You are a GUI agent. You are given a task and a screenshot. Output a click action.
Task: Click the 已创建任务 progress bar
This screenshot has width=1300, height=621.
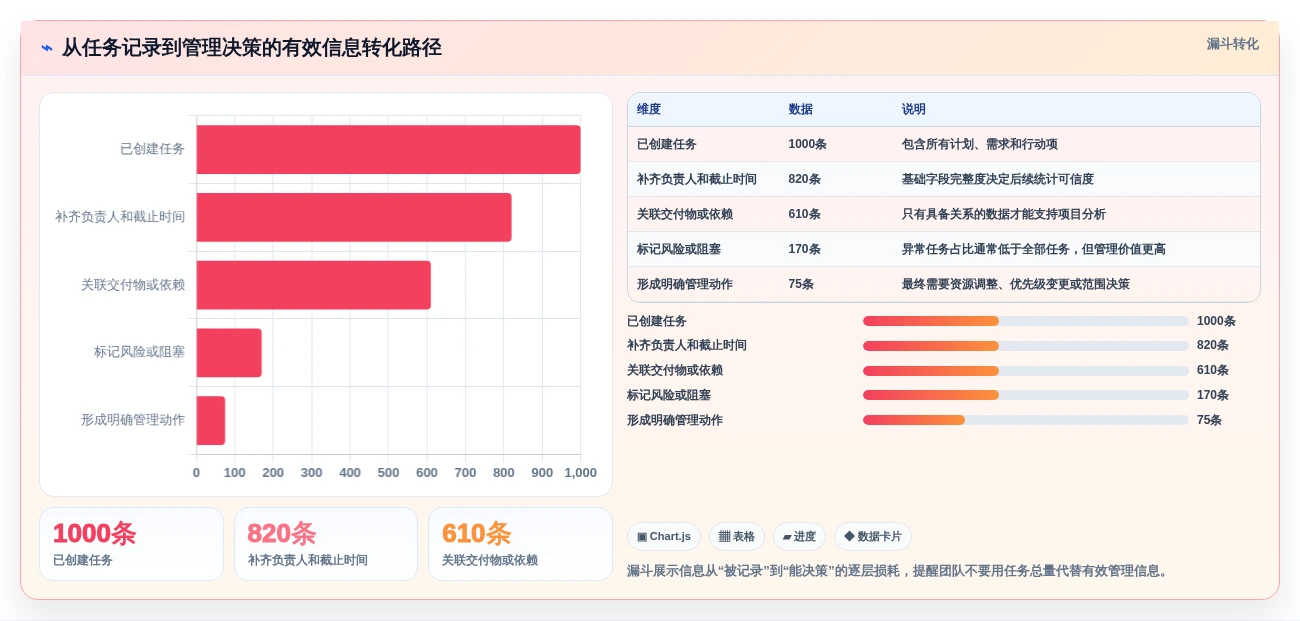(1025, 321)
